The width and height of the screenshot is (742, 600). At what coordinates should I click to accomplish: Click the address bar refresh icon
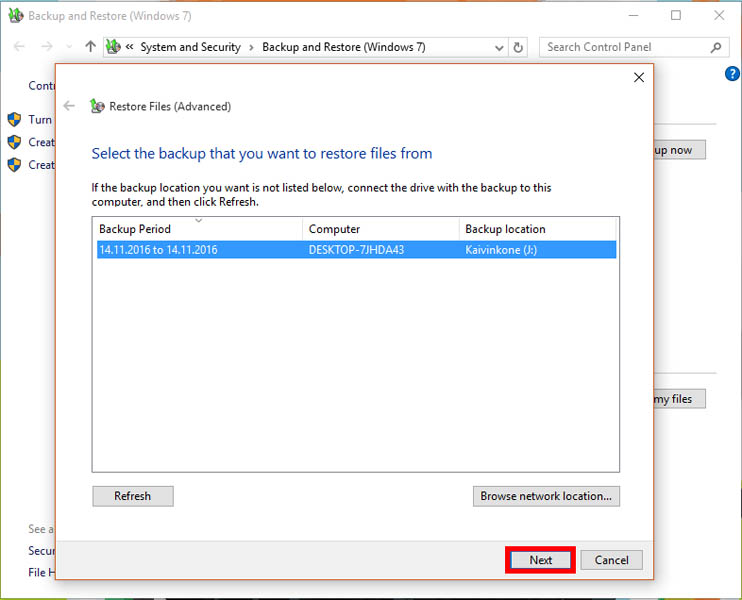click(518, 47)
